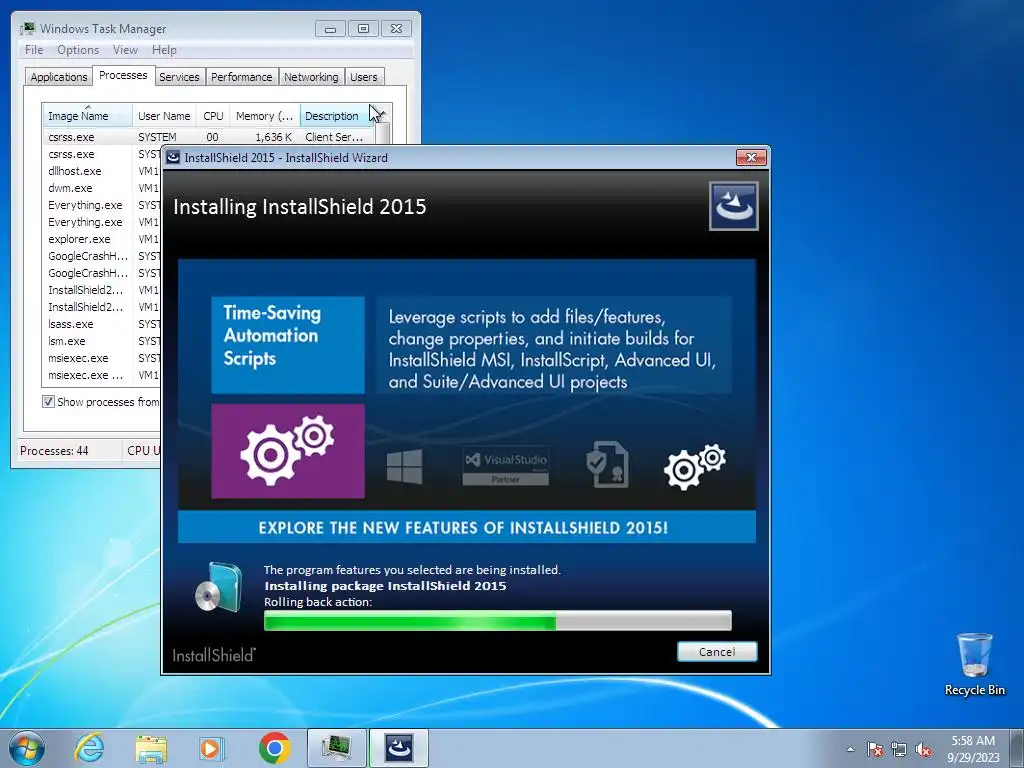Switch to the Users tab
Image resolution: width=1024 pixels, height=768 pixels.
(364, 77)
